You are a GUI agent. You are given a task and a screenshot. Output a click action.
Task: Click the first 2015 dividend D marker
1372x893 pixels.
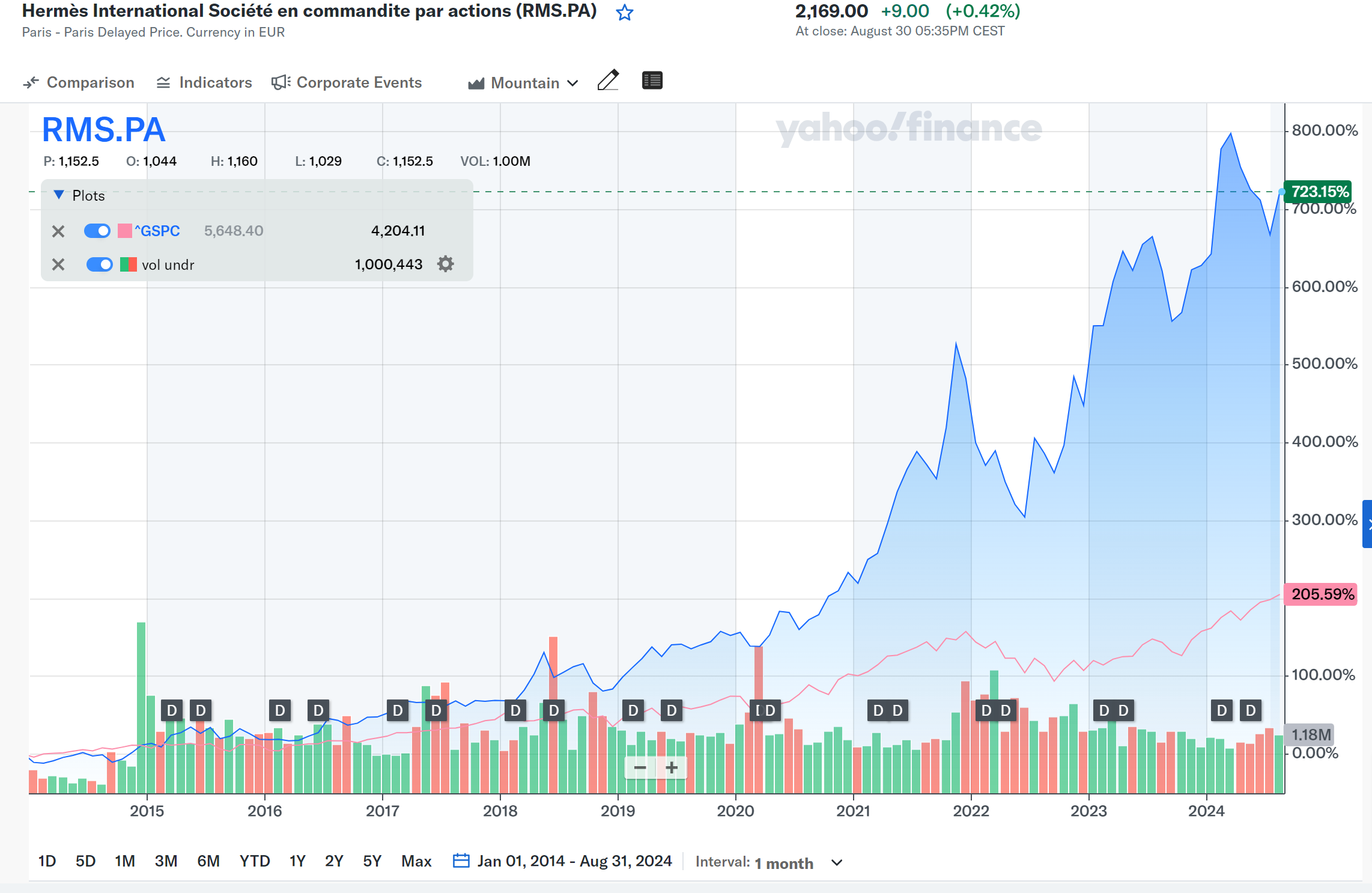[172, 711]
